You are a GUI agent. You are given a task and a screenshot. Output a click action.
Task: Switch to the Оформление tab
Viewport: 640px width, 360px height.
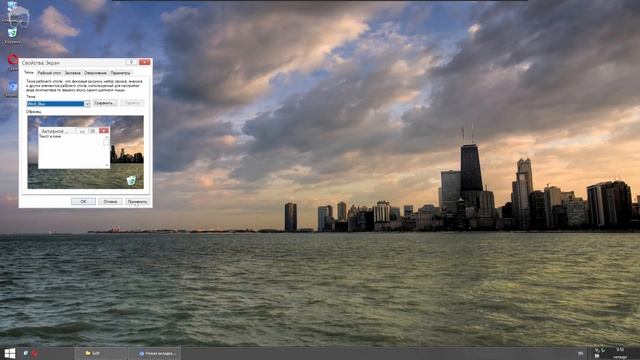pyautogui.click(x=96, y=73)
